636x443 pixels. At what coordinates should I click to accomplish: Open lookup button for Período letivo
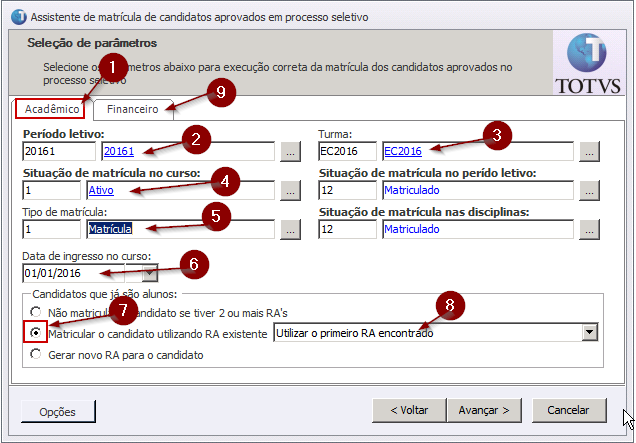tap(289, 152)
